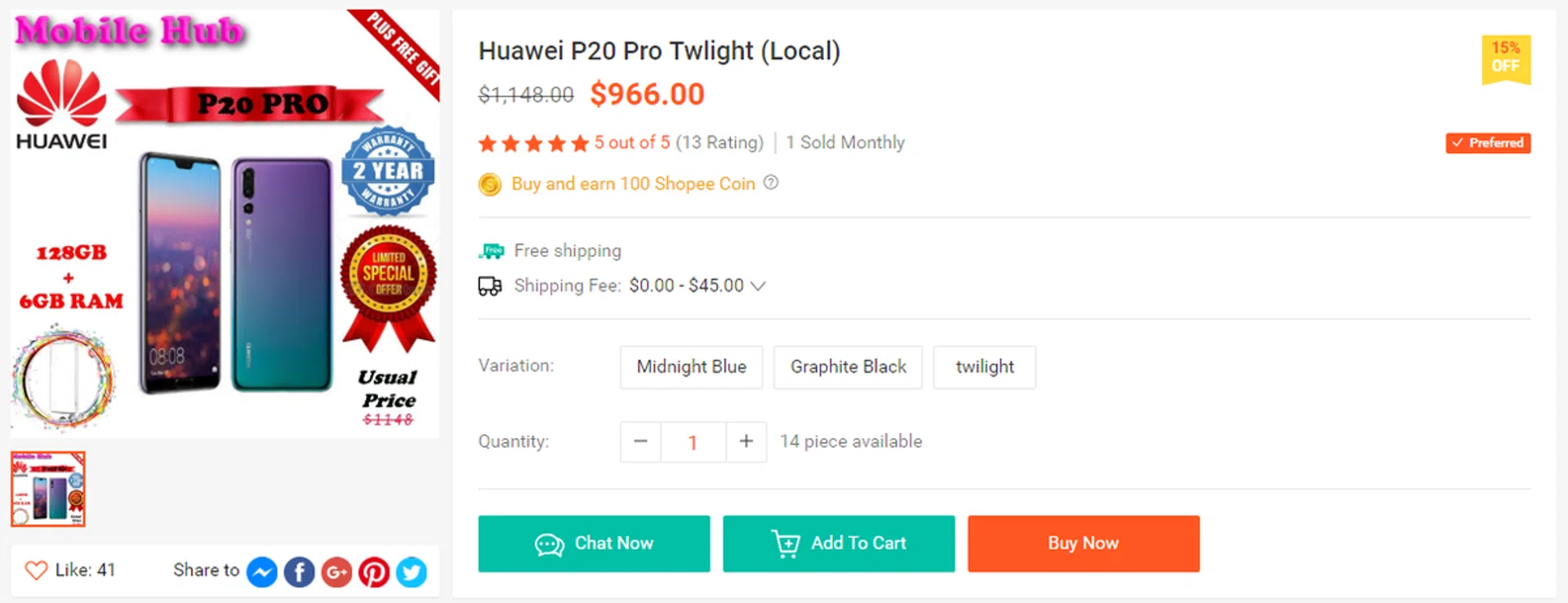This screenshot has height=603, width=1568.
Task: Select the small product thumbnail image
Action: click(x=48, y=489)
